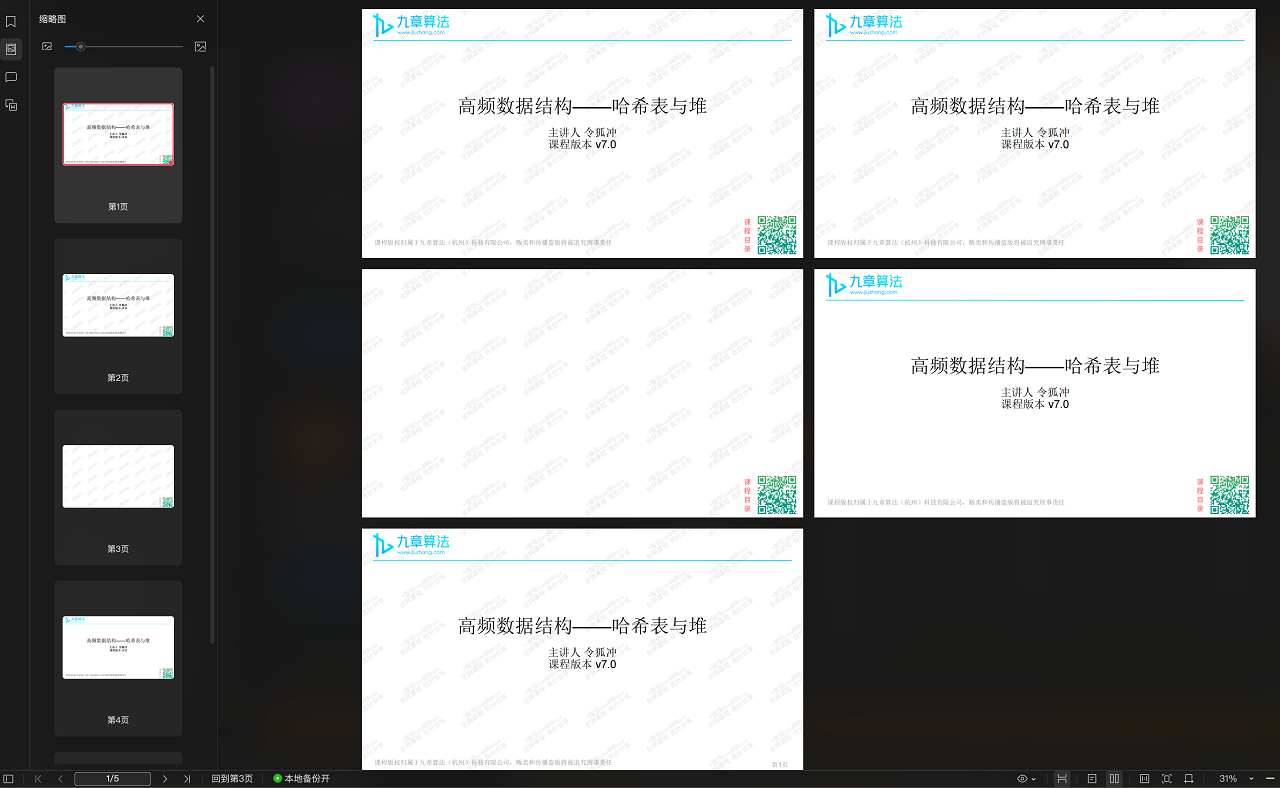This screenshot has height=788, width=1280.
Task: Click the small-thumbnail icon beside the slider
Action: (x=47, y=47)
